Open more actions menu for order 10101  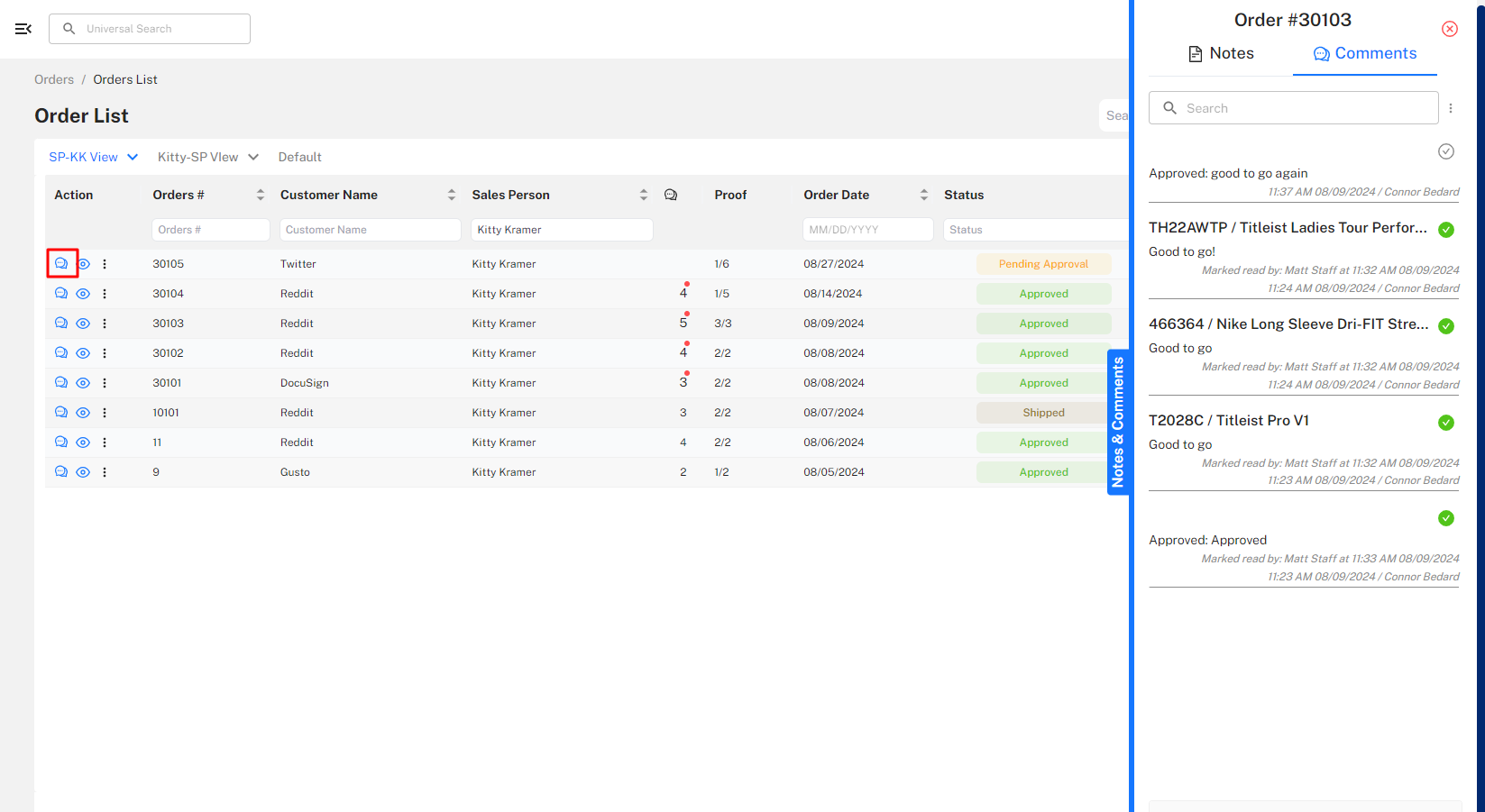coord(105,413)
